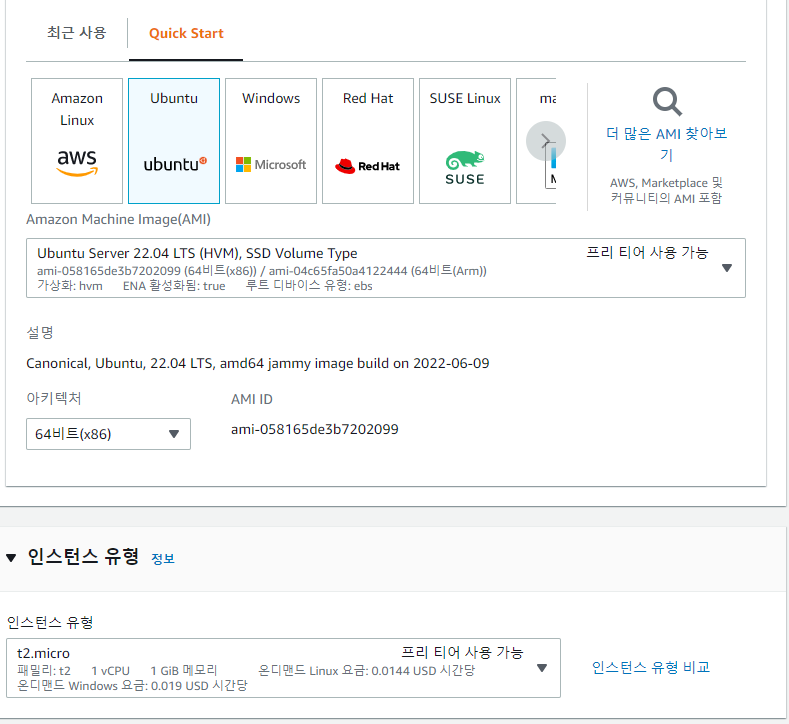Screen dimensions: 789x724
Task: Collapse the 인스턴스 유형 section
Action: tap(11, 557)
